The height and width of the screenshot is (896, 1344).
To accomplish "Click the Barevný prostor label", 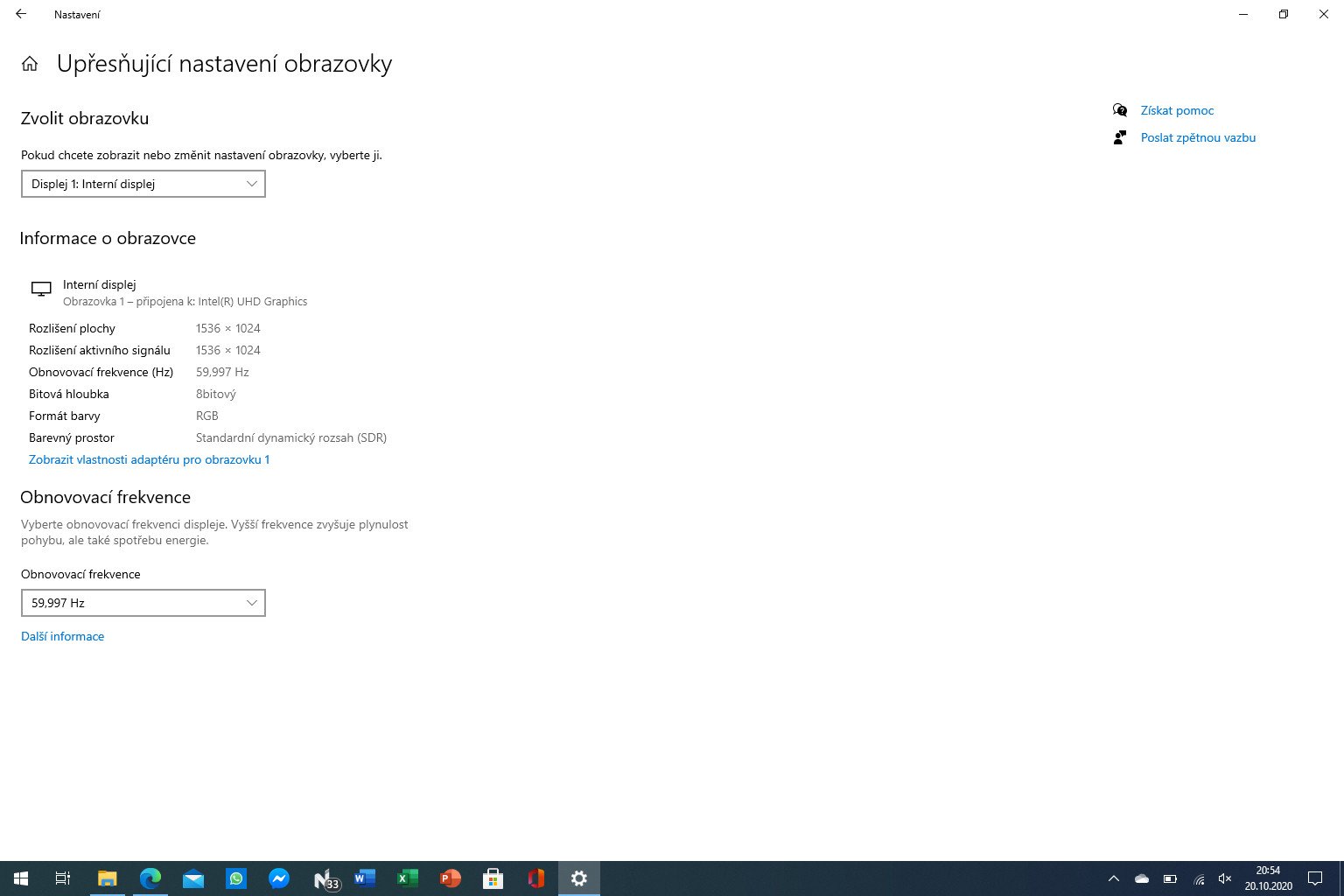I will click(x=71, y=437).
